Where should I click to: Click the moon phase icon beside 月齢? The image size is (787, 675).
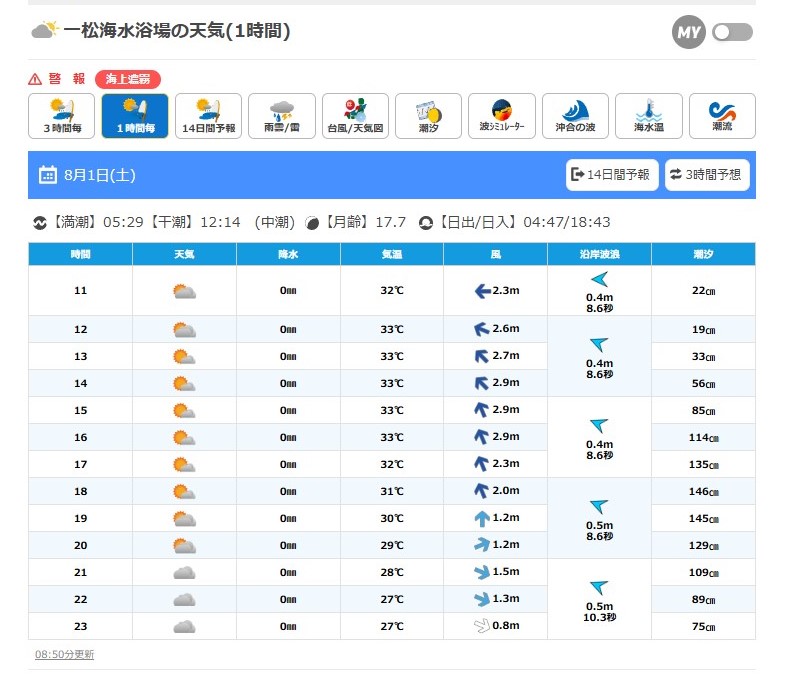[x=312, y=223]
